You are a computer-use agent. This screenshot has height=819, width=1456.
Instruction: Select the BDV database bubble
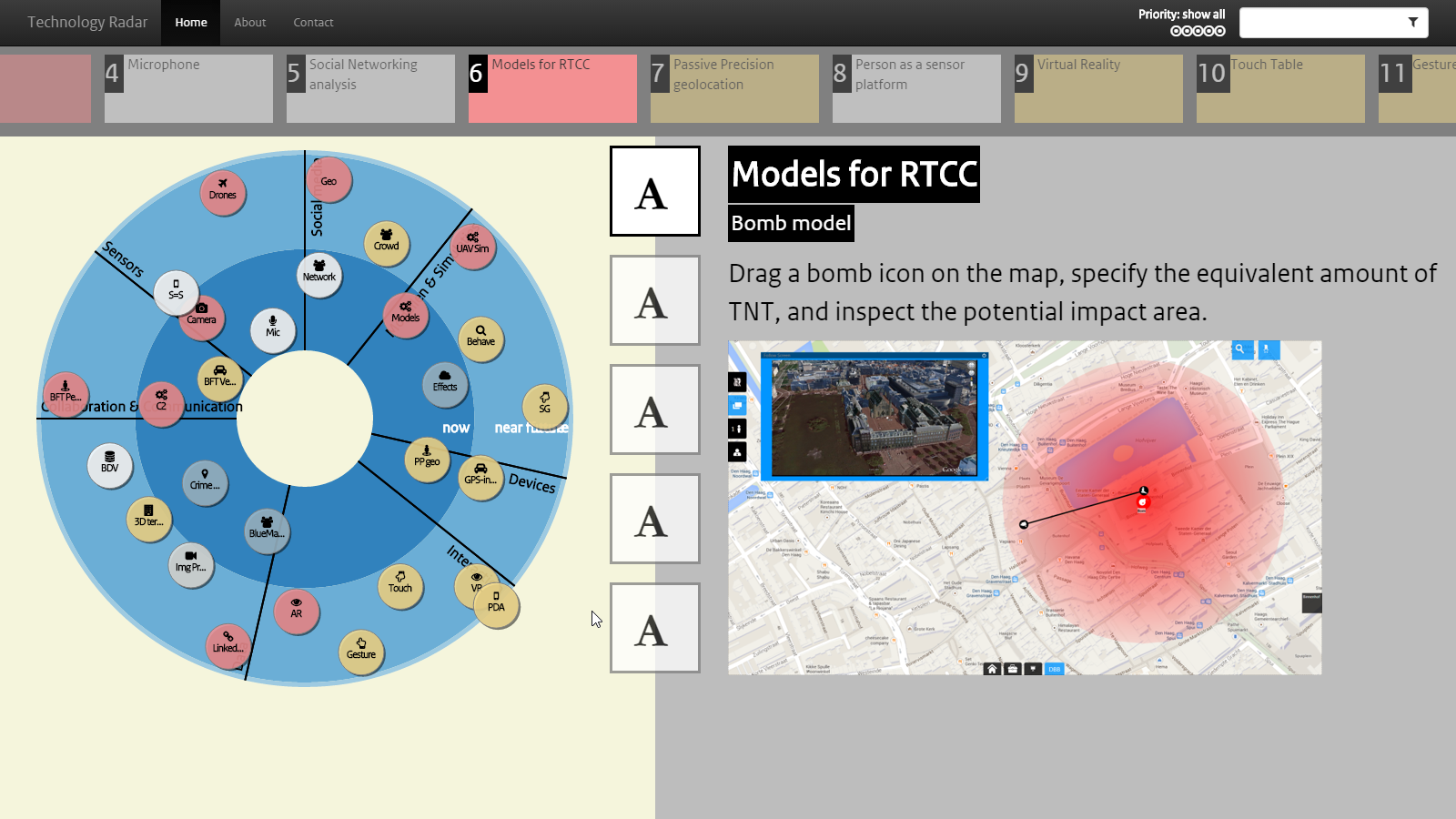(110, 465)
